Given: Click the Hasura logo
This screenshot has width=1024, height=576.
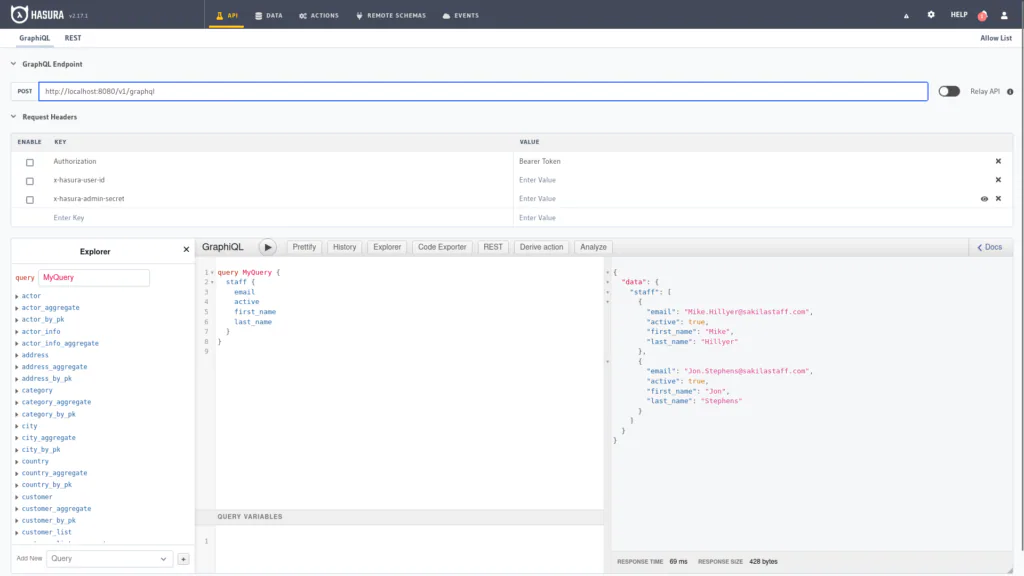Looking at the screenshot, I should tap(38, 14).
